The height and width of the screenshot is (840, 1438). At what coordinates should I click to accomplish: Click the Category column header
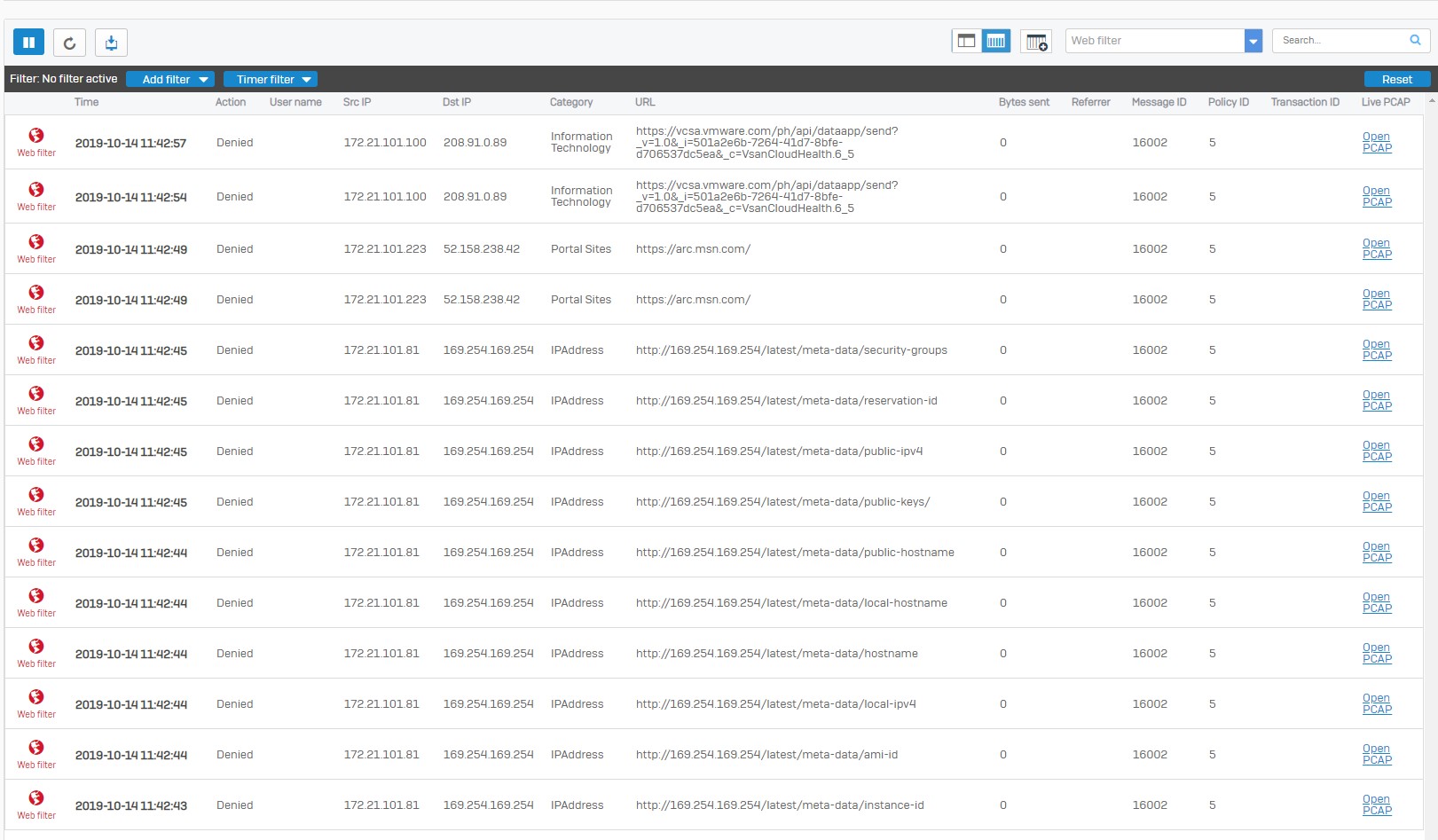click(x=570, y=102)
